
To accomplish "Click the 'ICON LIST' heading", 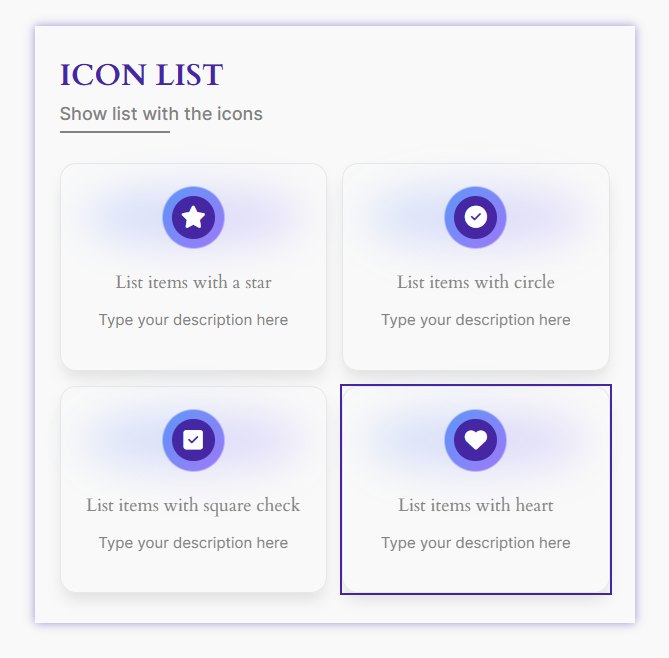I will click(141, 75).
